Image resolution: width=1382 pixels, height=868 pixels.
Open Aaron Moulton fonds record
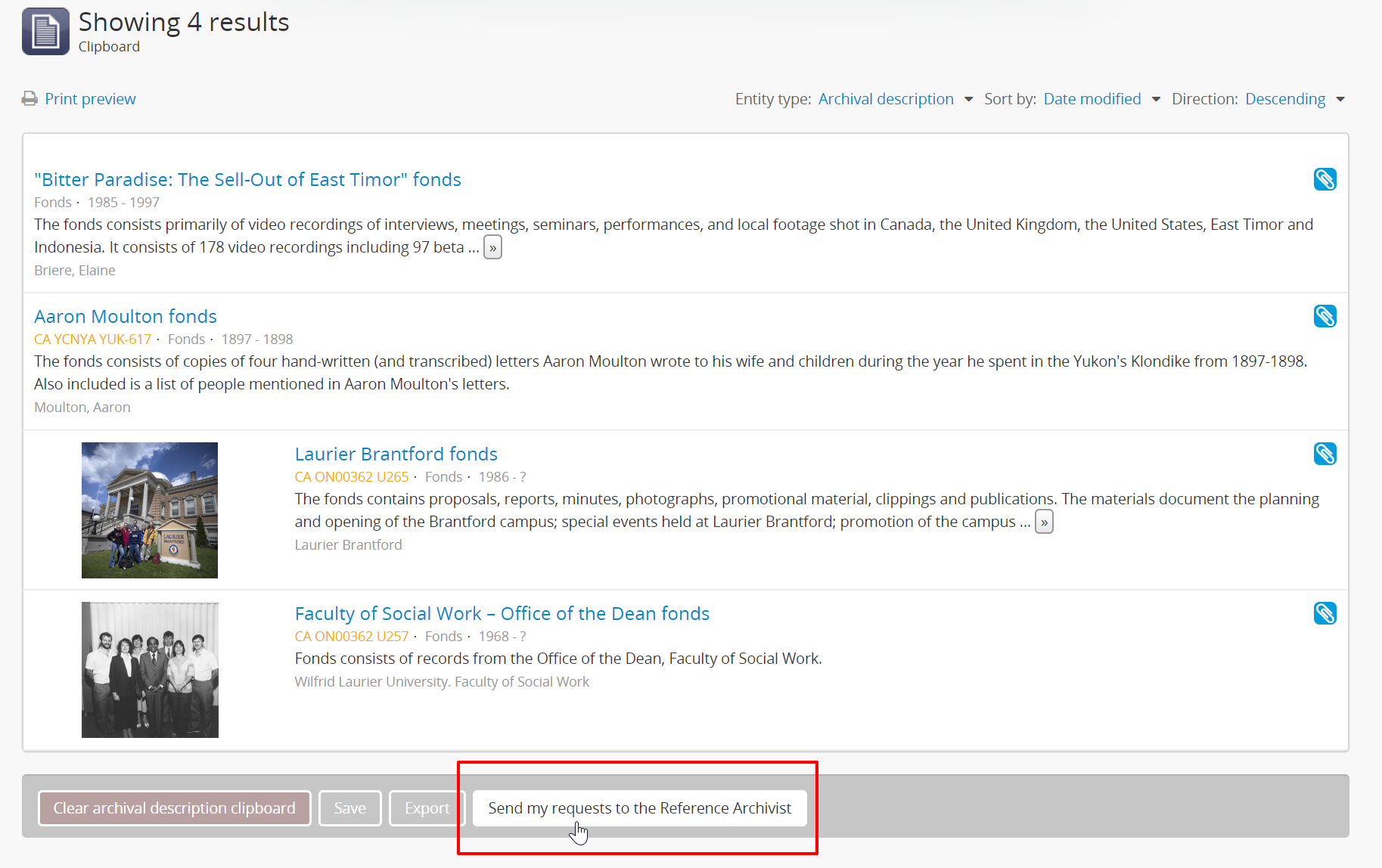pyautogui.click(x=126, y=316)
